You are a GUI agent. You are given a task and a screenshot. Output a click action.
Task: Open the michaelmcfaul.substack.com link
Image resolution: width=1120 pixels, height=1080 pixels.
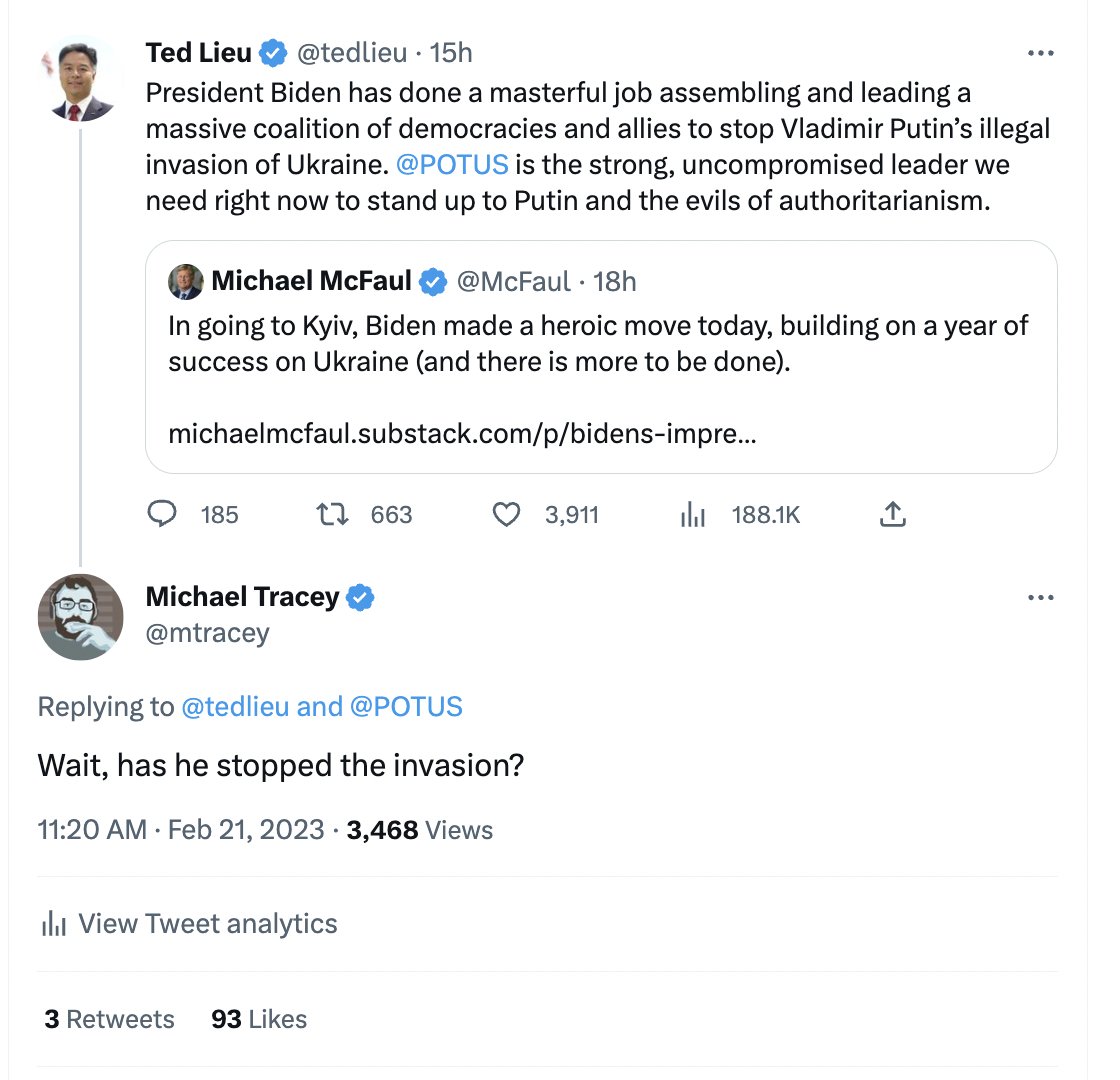[x=461, y=434]
